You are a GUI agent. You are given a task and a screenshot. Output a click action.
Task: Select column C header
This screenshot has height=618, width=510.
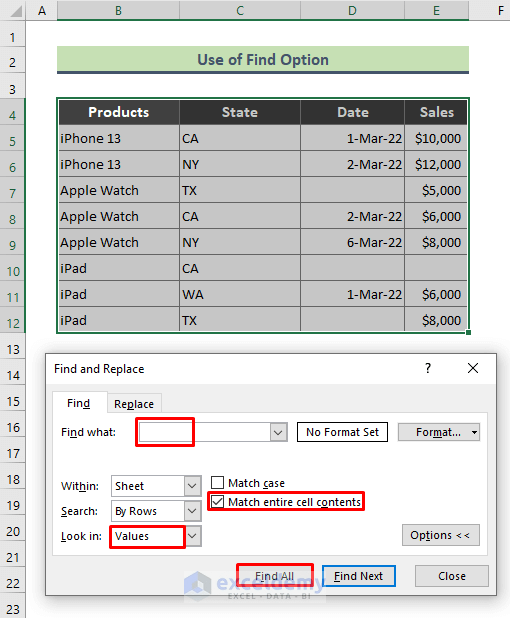pyautogui.click(x=240, y=10)
